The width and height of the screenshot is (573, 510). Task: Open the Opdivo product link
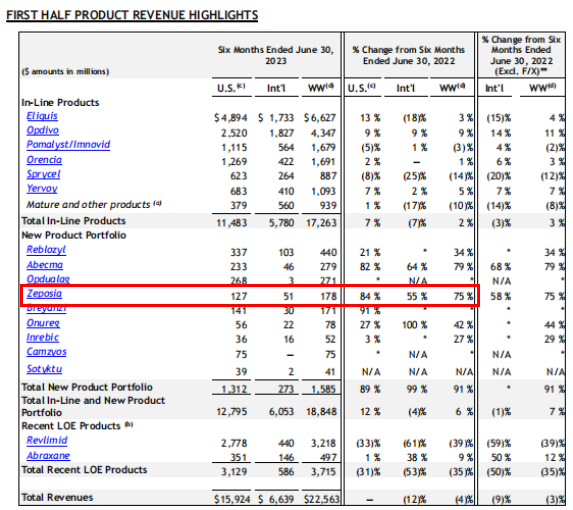(x=43, y=130)
